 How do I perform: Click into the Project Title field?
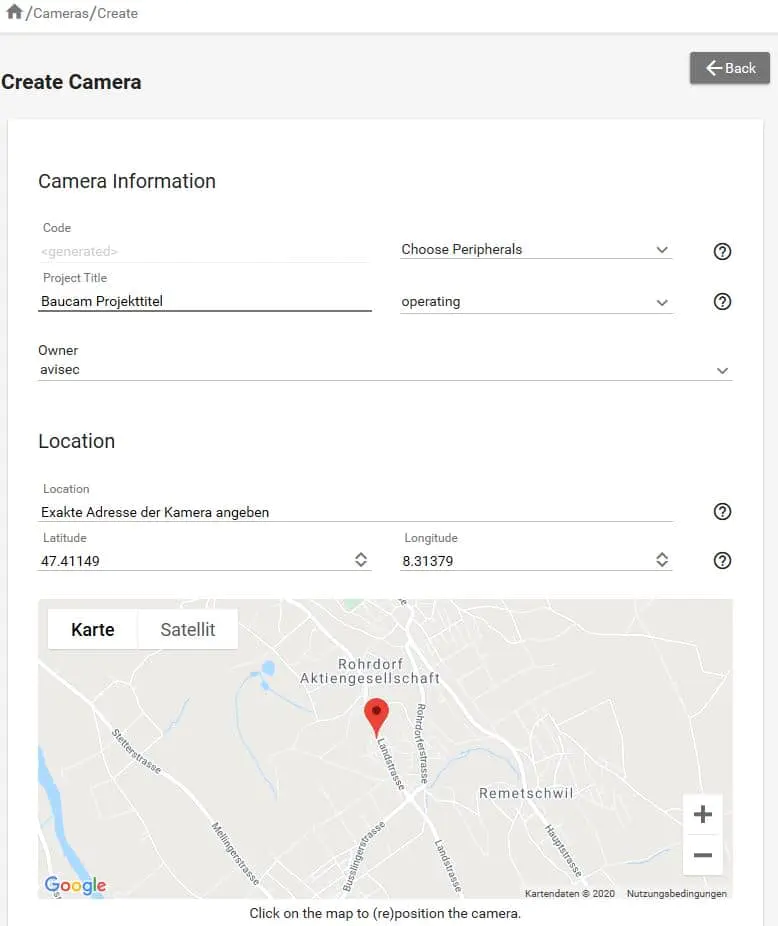pyautogui.click(x=204, y=301)
